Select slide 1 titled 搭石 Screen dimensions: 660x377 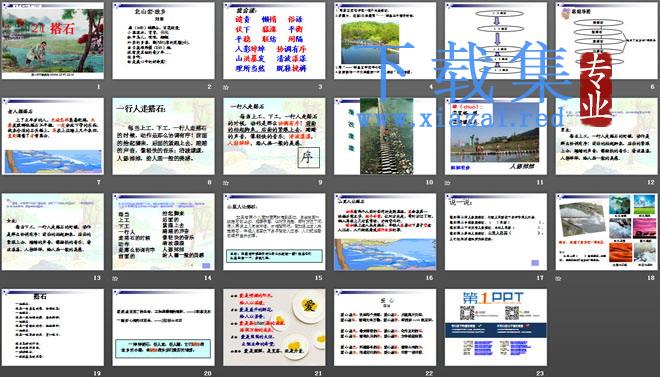(53, 41)
